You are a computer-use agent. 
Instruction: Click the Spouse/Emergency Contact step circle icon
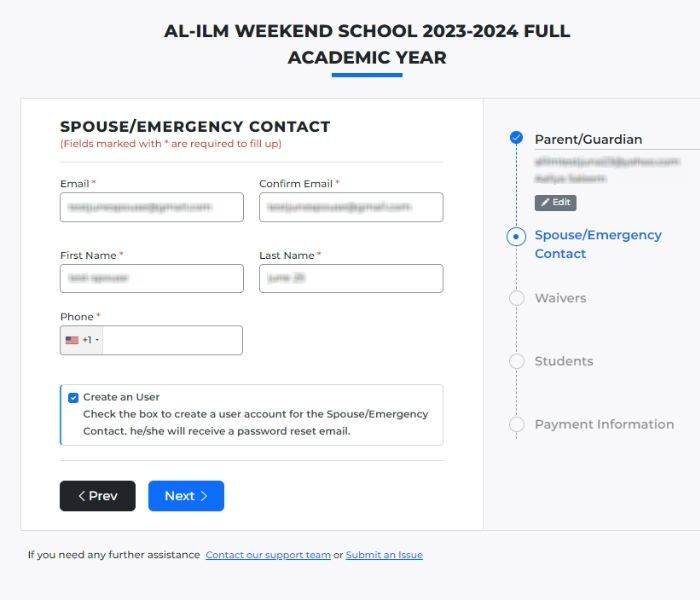[x=516, y=237]
